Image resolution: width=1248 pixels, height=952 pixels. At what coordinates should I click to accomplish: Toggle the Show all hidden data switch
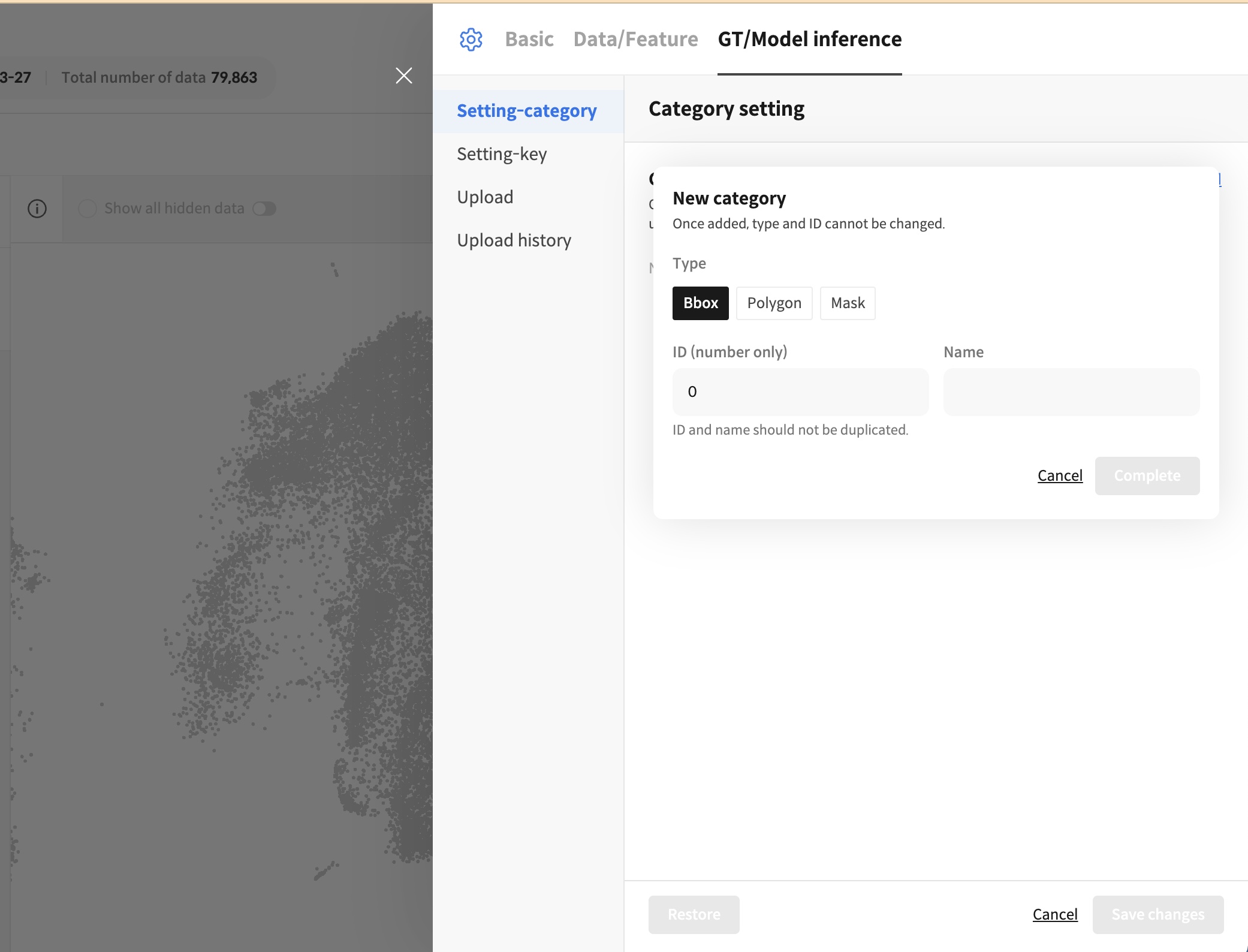pos(264,209)
